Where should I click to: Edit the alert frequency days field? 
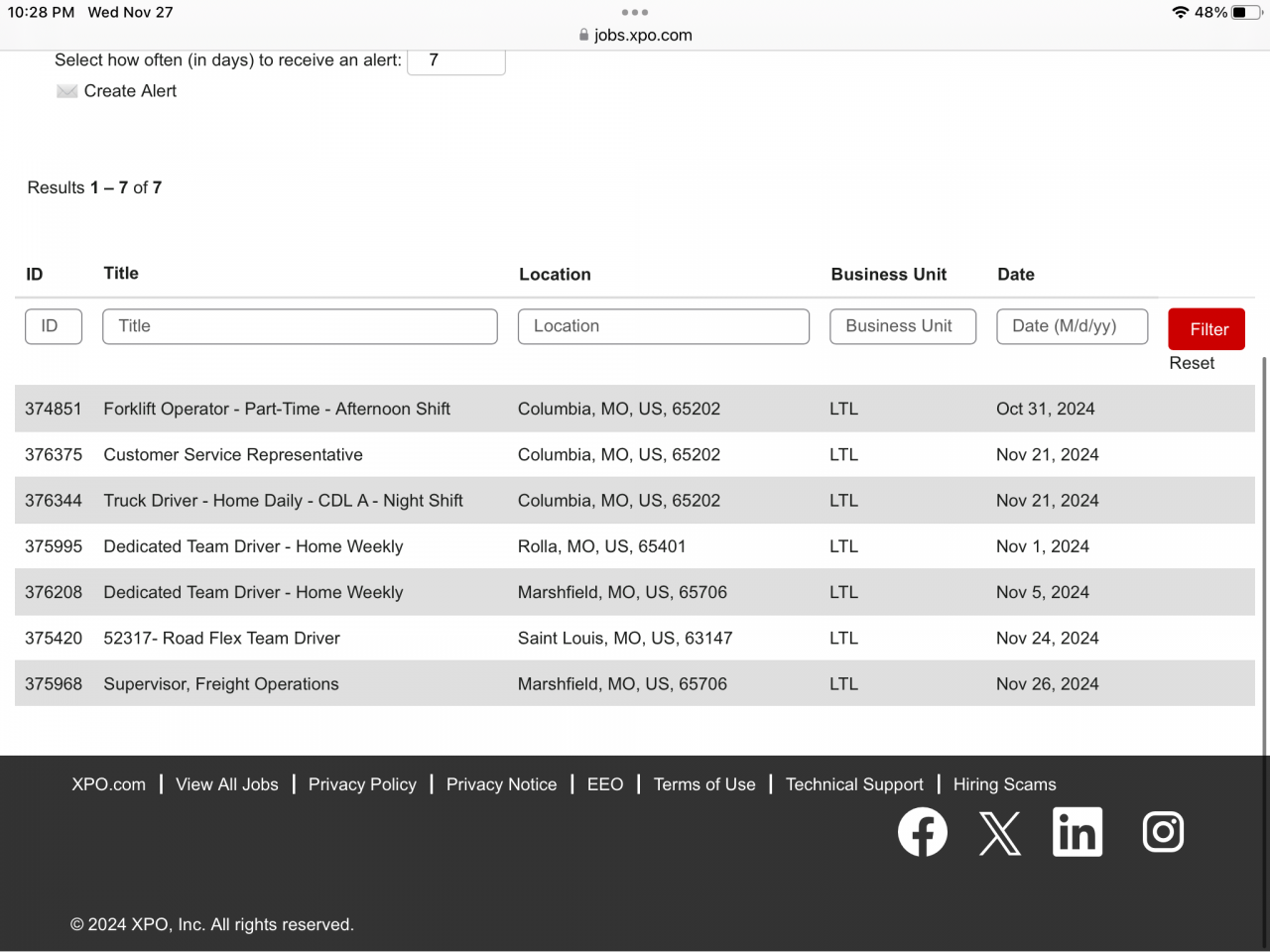pos(455,60)
